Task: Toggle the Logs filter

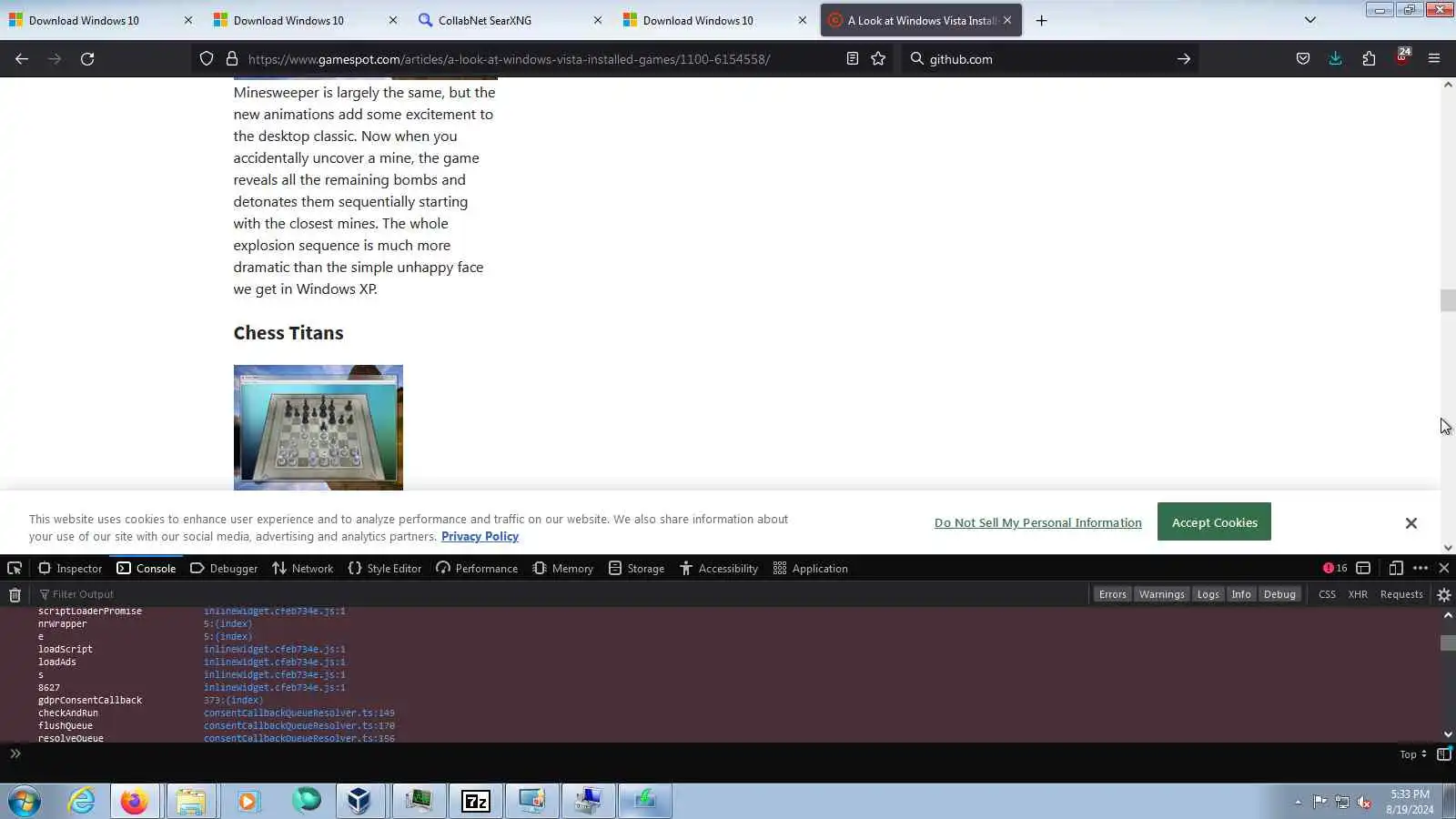Action: 1208,594
